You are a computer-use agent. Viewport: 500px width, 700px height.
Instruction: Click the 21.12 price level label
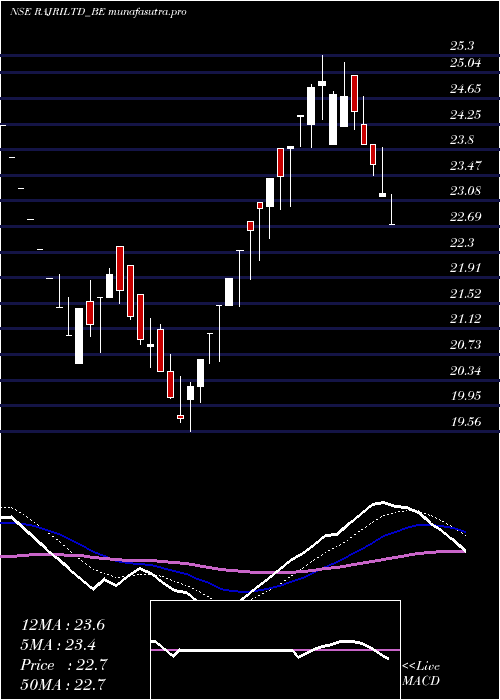465,319
